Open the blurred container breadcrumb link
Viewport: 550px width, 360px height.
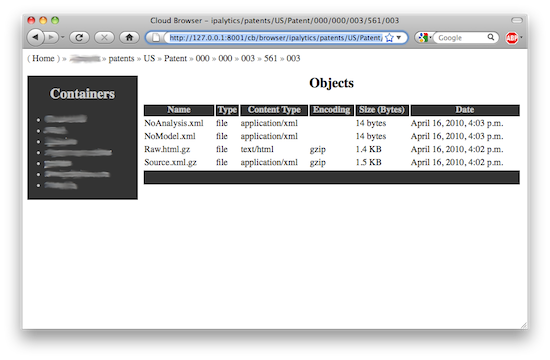click(x=85, y=59)
